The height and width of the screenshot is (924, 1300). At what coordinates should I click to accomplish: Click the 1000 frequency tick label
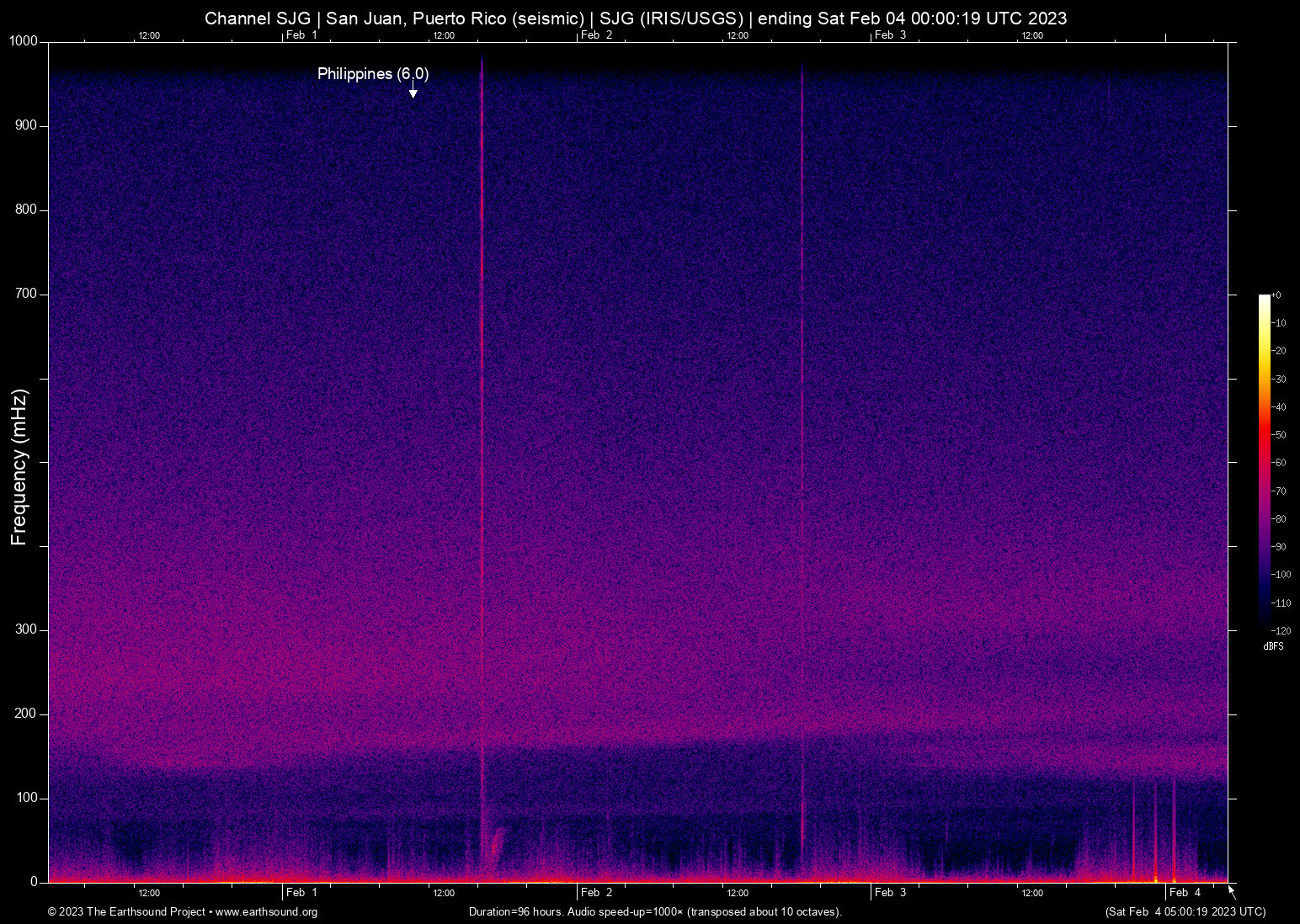(x=24, y=40)
